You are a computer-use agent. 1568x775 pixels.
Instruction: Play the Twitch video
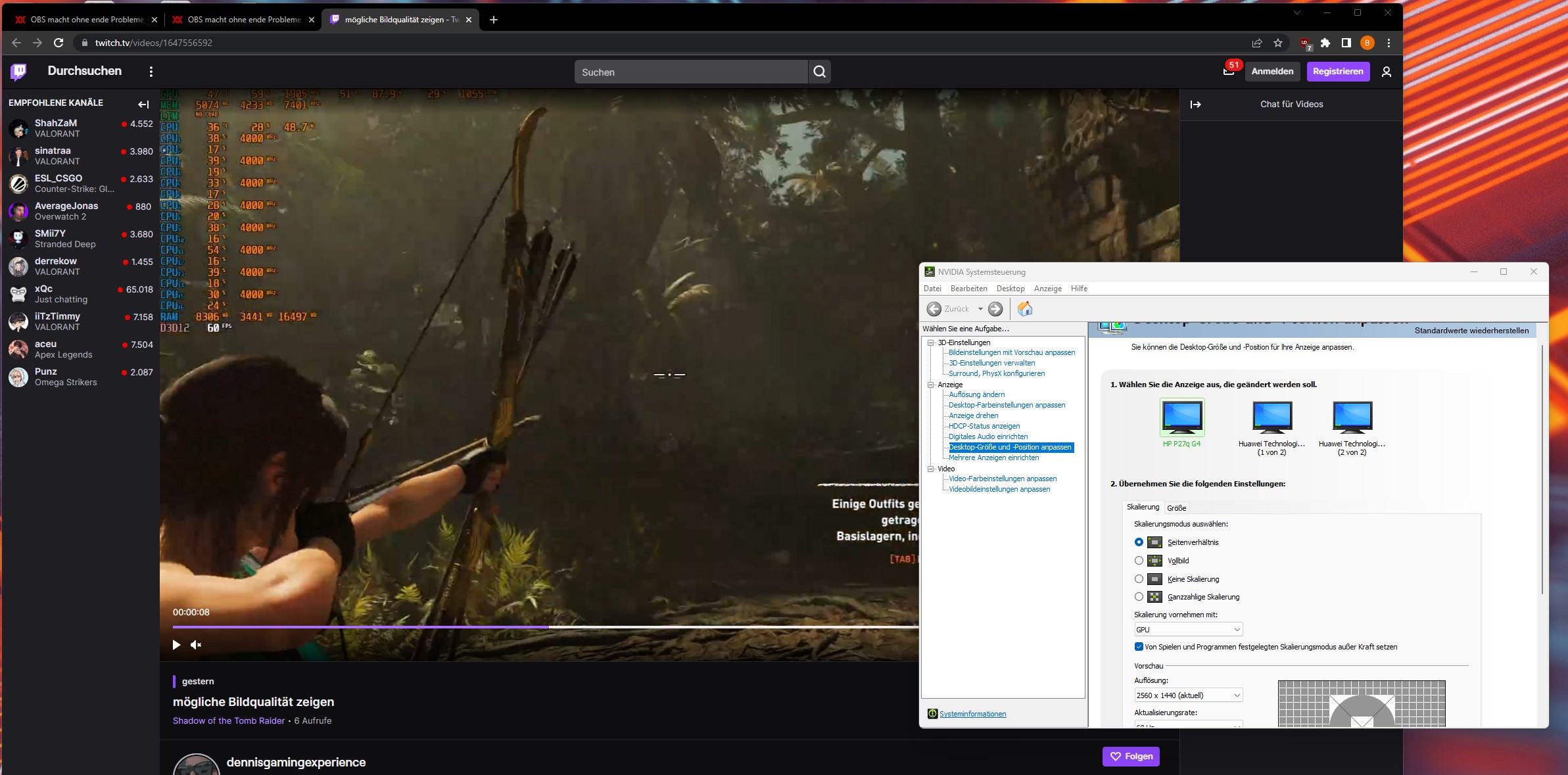(176, 645)
